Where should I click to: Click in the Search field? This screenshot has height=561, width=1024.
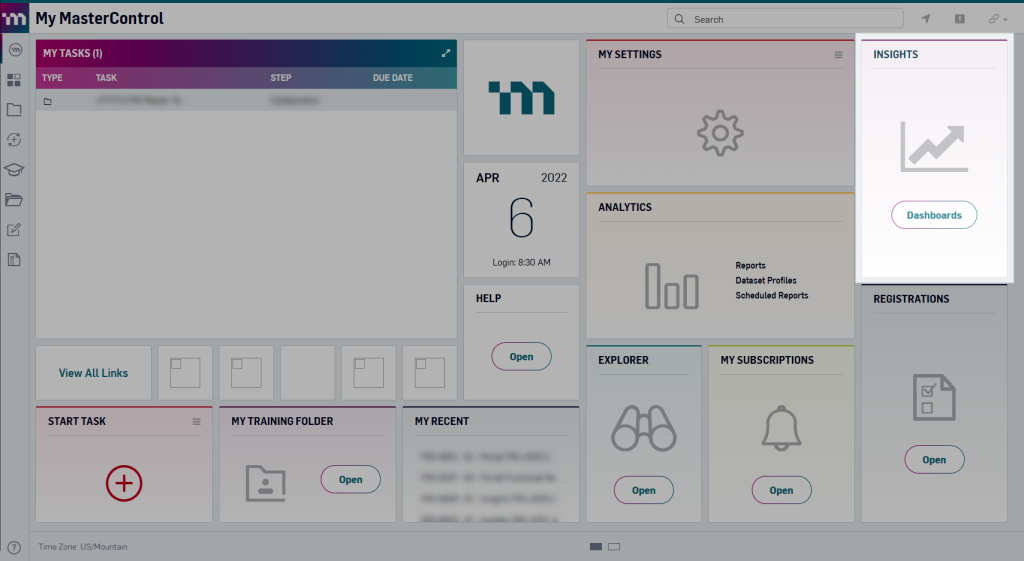coord(785,19)
